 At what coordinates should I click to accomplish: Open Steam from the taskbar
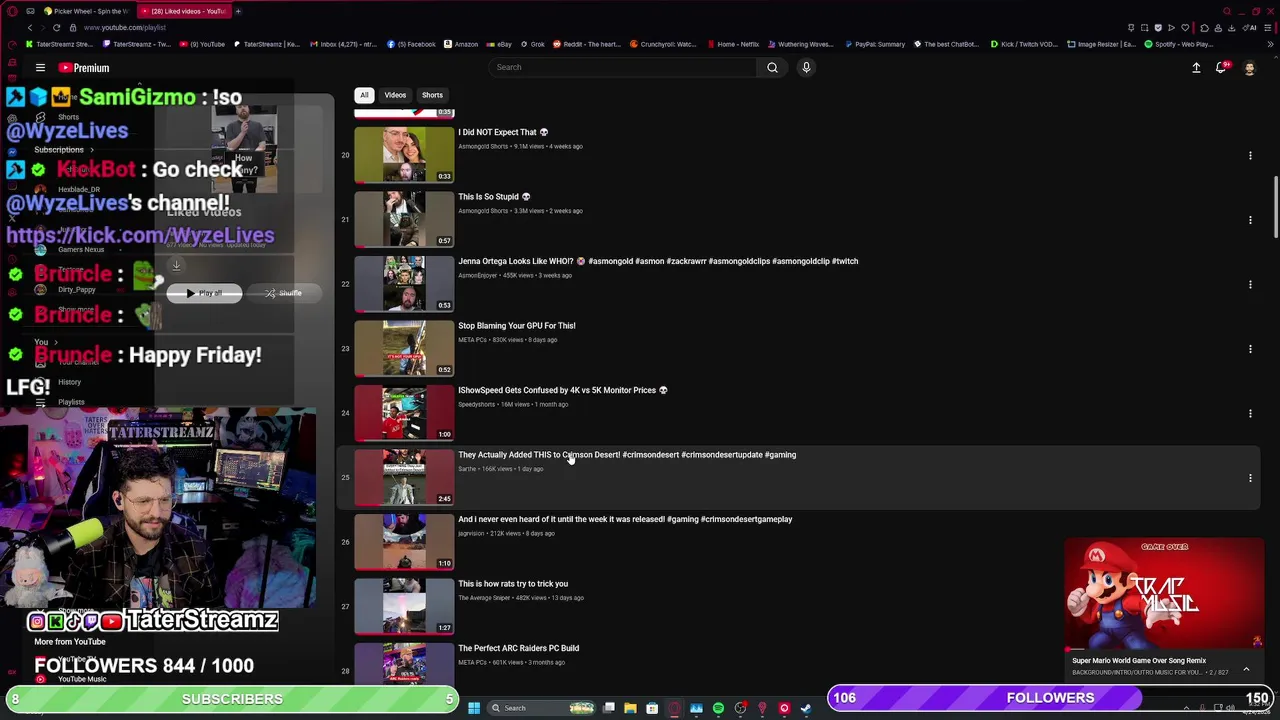click(x=806, y=708)
